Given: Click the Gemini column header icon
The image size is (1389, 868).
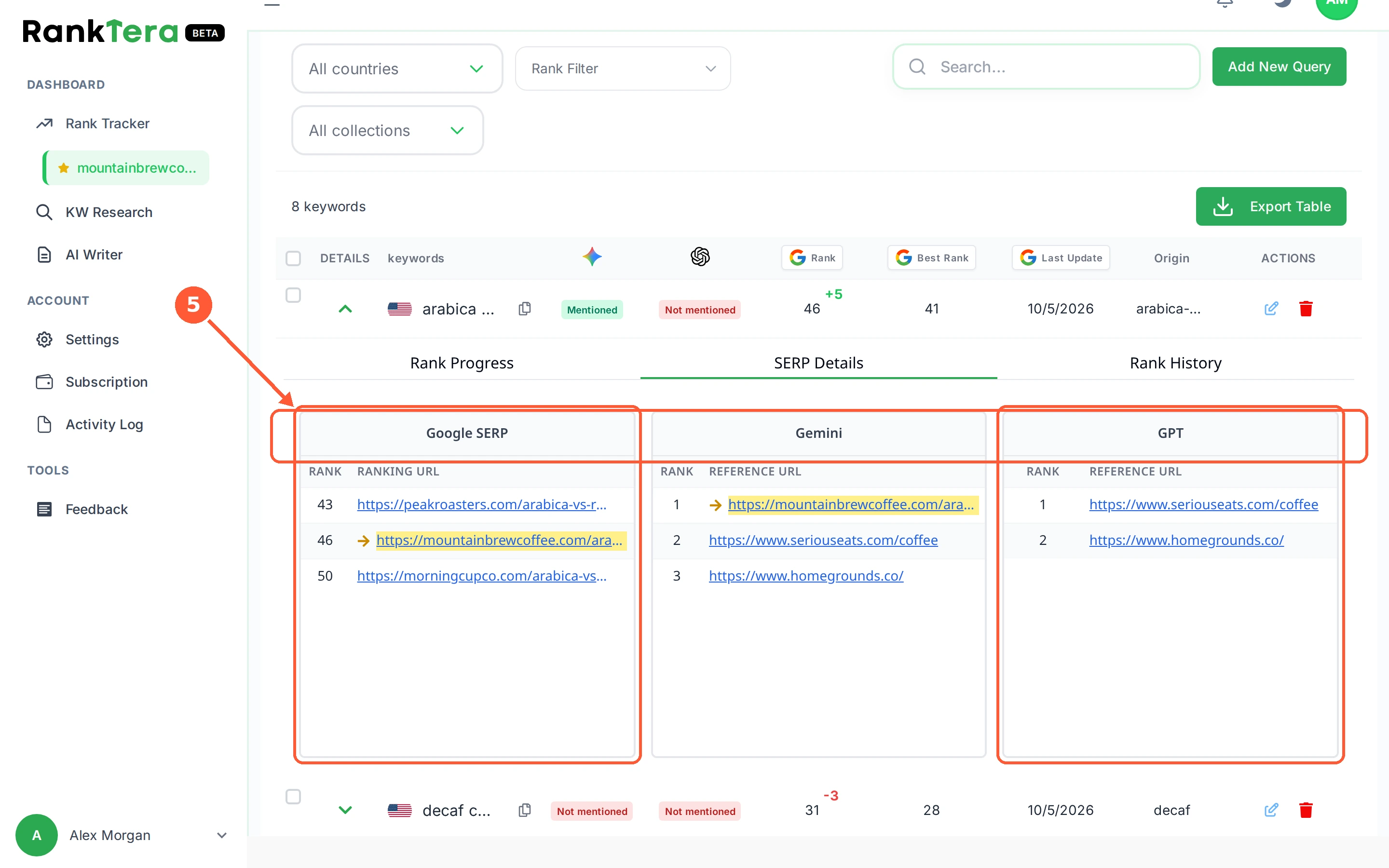Looking at the screenshot, I should [x=592, y=257].
